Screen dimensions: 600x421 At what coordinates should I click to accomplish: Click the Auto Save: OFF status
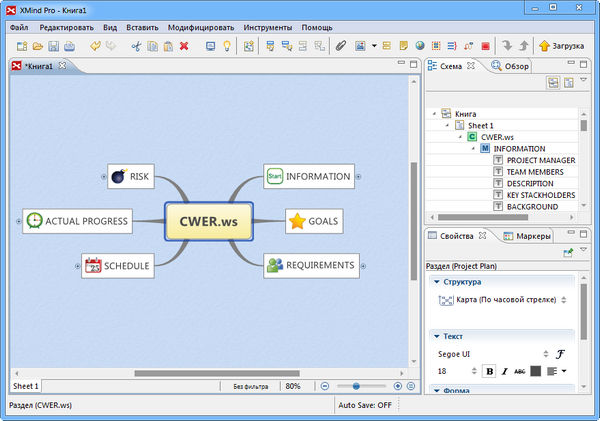[365, 407]
